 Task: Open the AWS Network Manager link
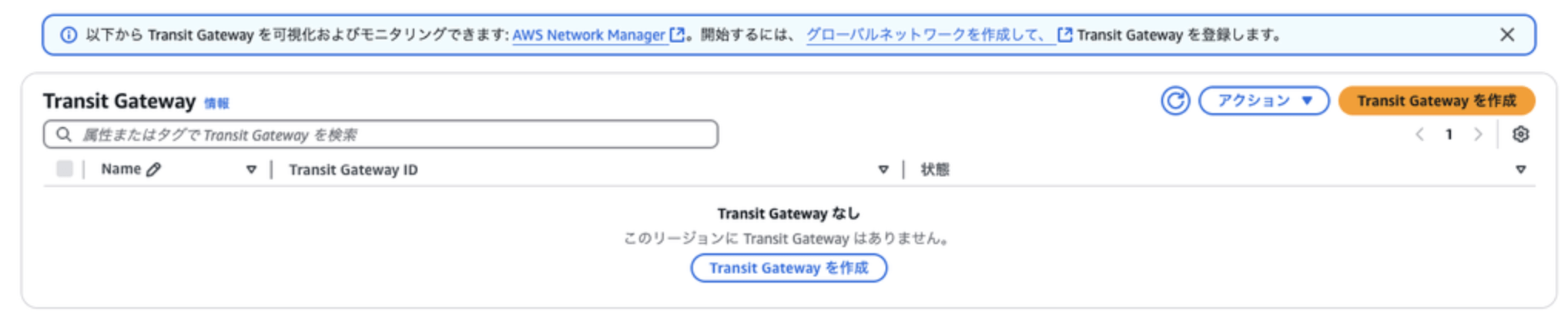point(588,35)
